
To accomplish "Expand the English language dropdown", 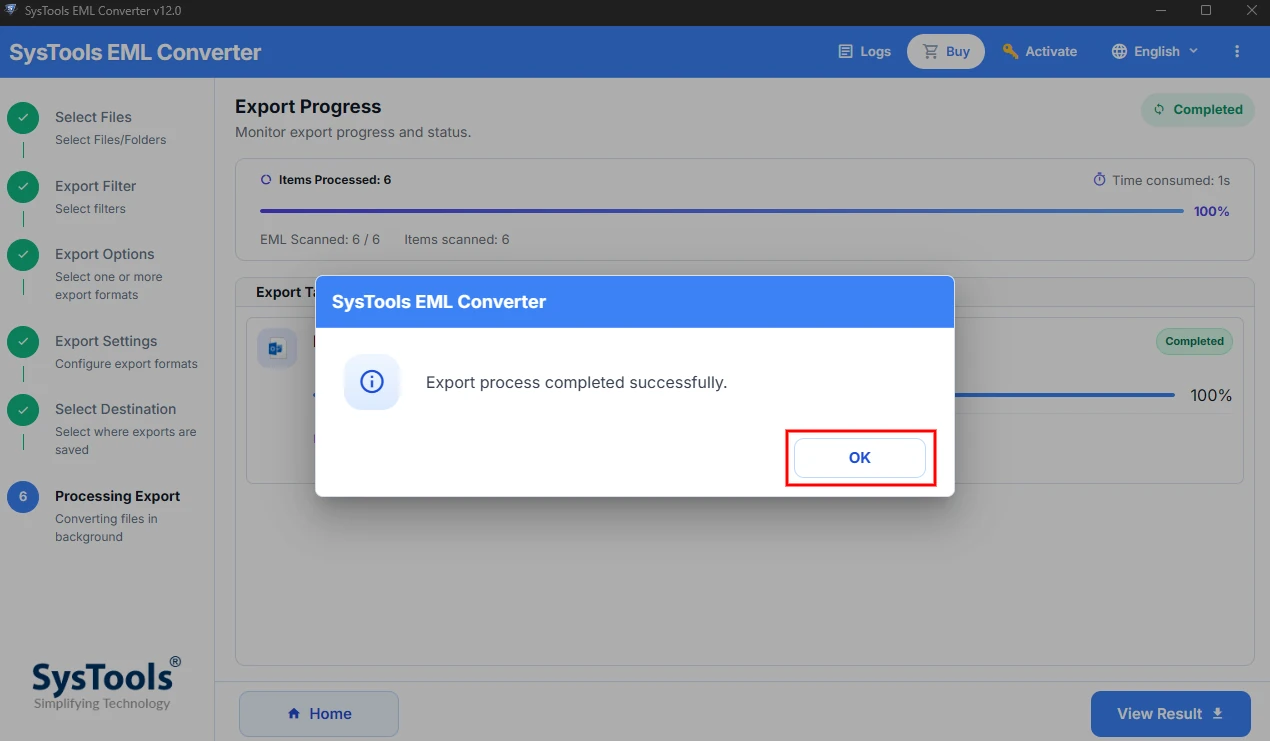I will [x=1155, y=51].
